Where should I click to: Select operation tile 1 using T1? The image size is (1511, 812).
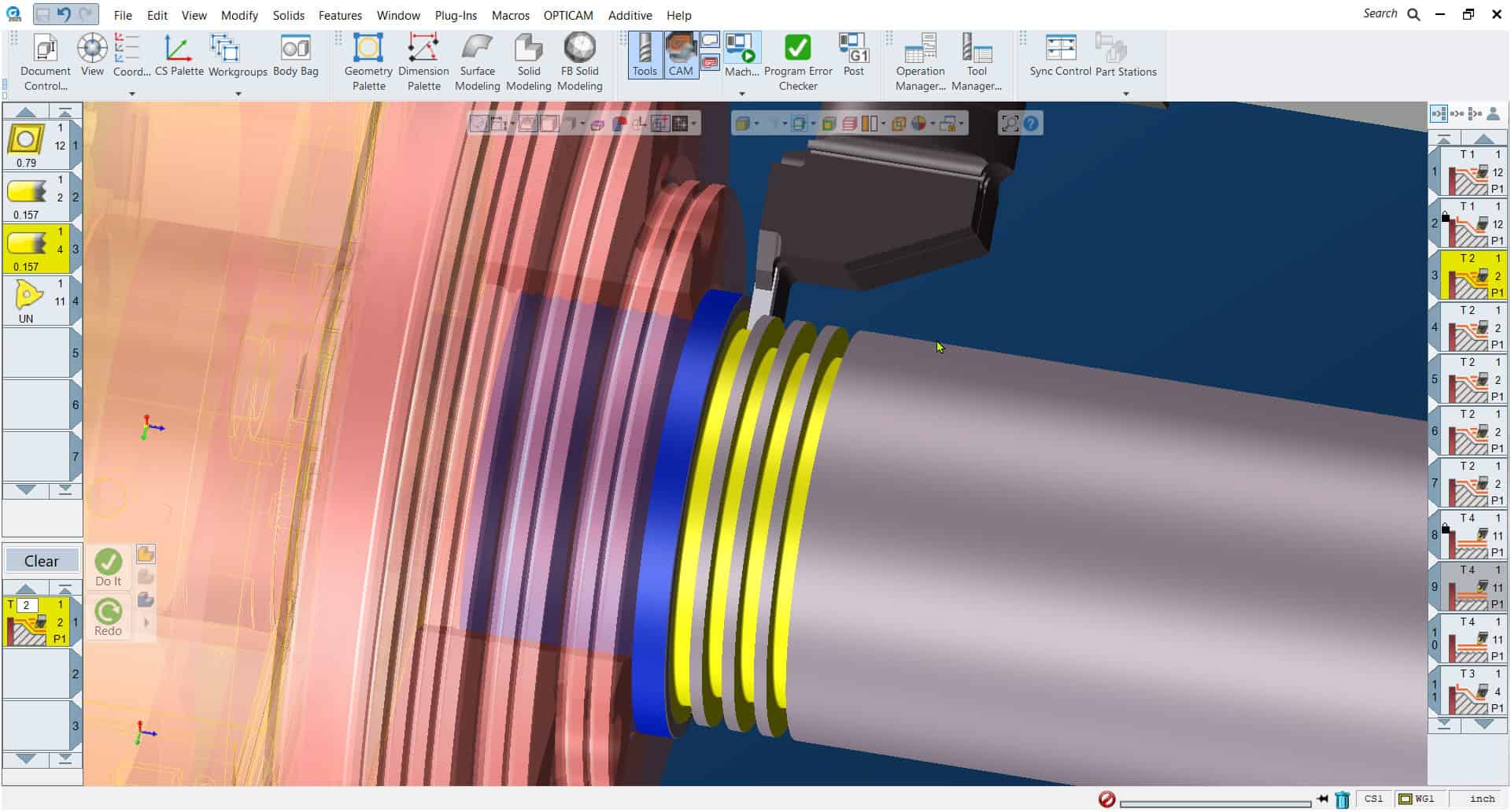tap(1473, 172)
